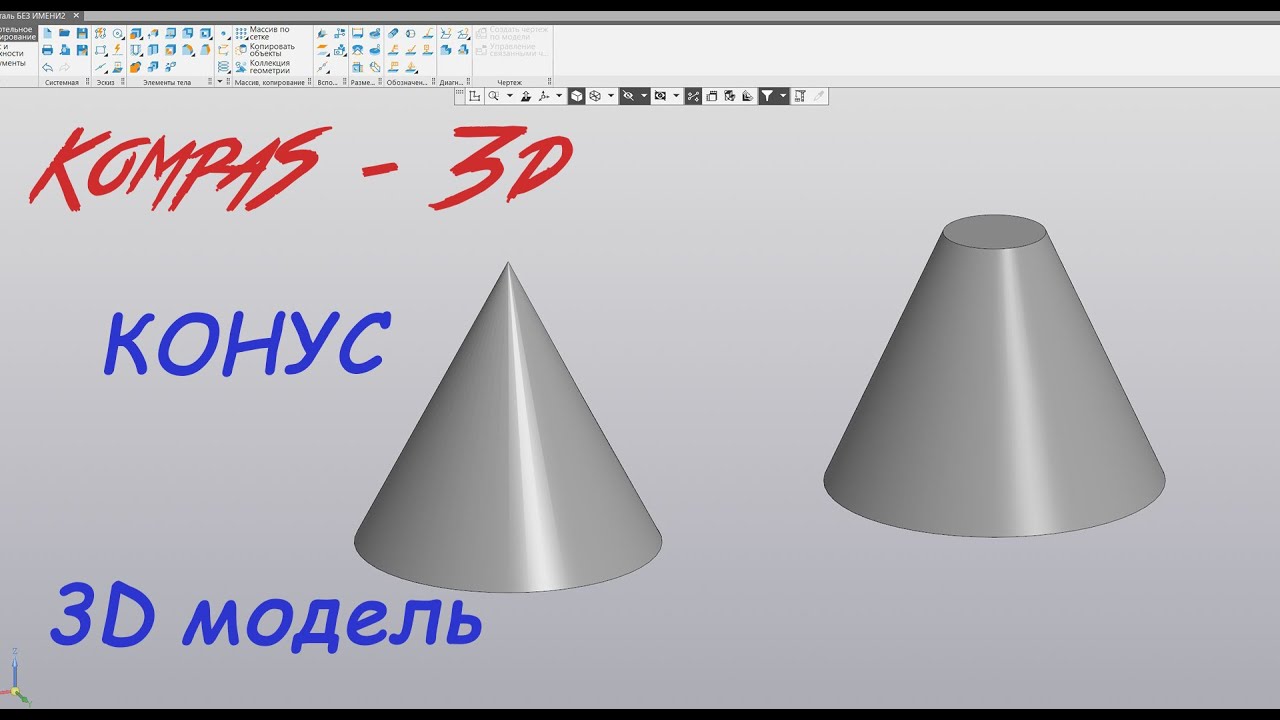Viewport: 1280px width, 720px height.
Task: Toggle the camera crossed-out view icon
Action: (x=660, y=96)
